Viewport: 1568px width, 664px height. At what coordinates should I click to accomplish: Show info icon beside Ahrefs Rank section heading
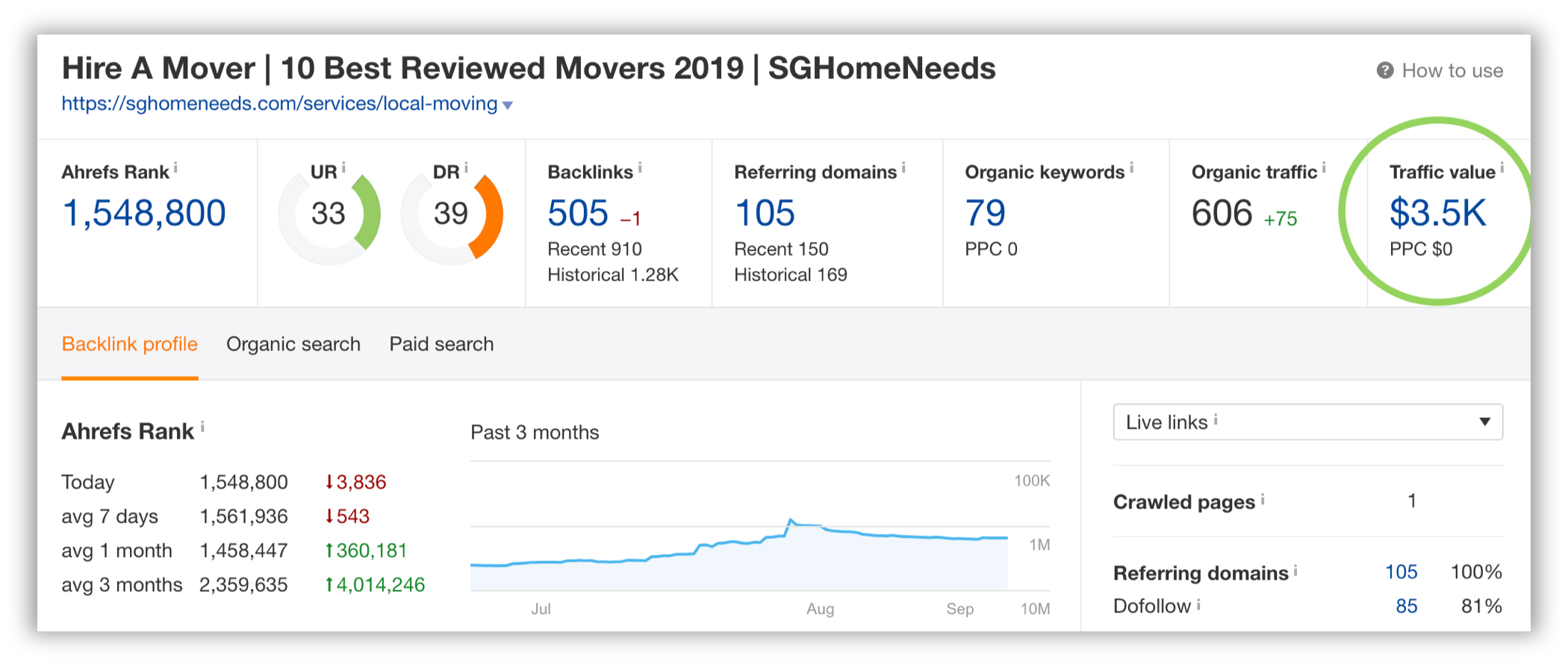[x=202, y=426]
